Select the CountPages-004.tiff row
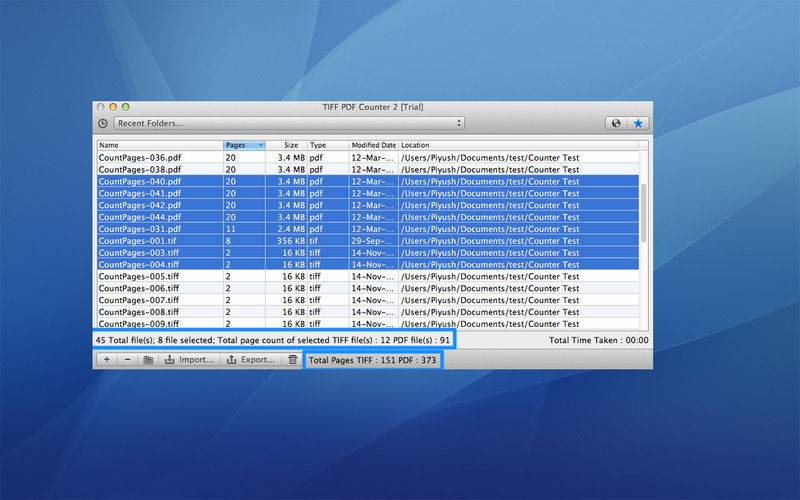This screenshot has width=800, height=500. click(x=368, y=265)
